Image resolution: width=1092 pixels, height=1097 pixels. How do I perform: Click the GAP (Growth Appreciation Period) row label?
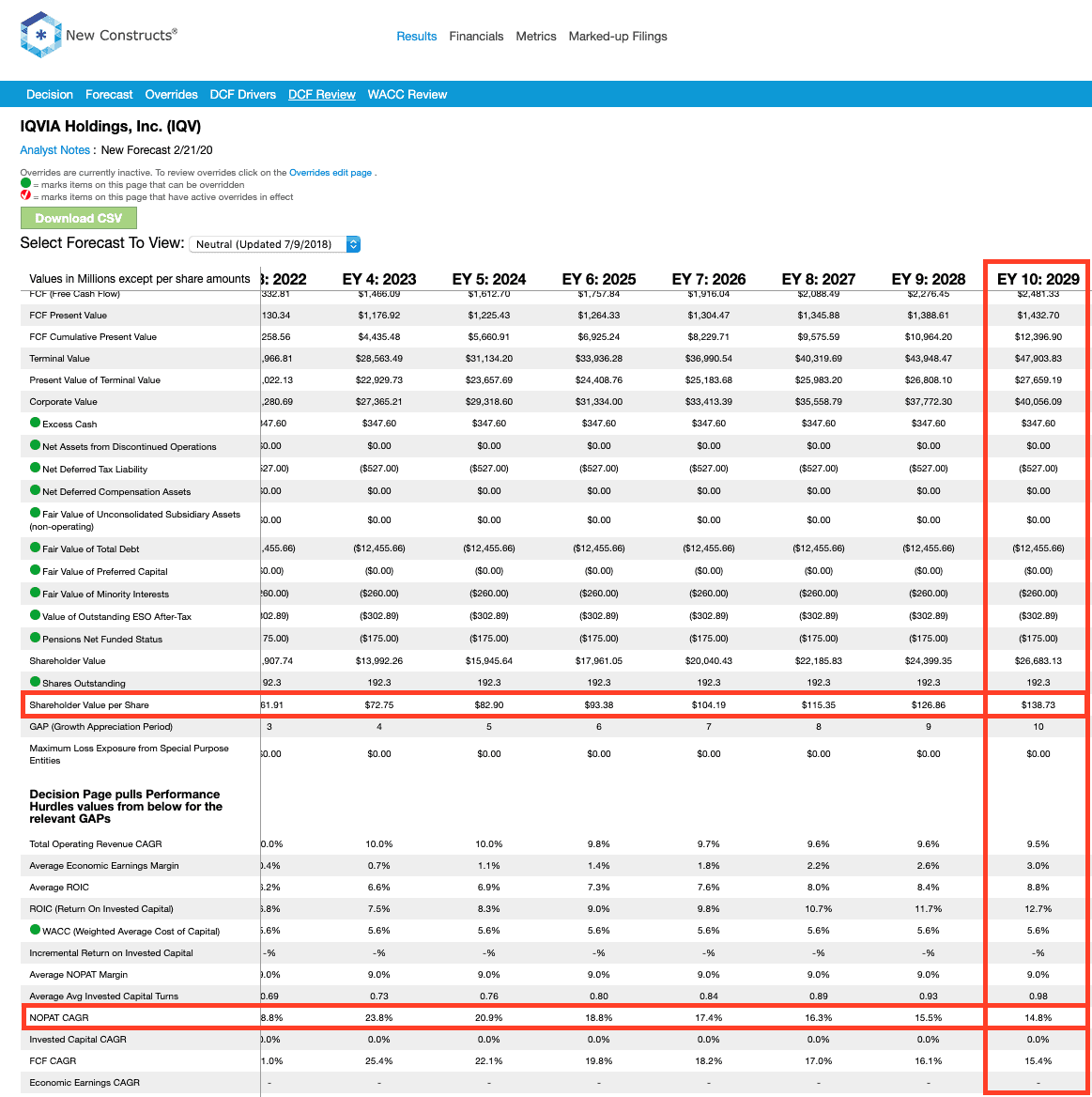click(x=100, y=727)
